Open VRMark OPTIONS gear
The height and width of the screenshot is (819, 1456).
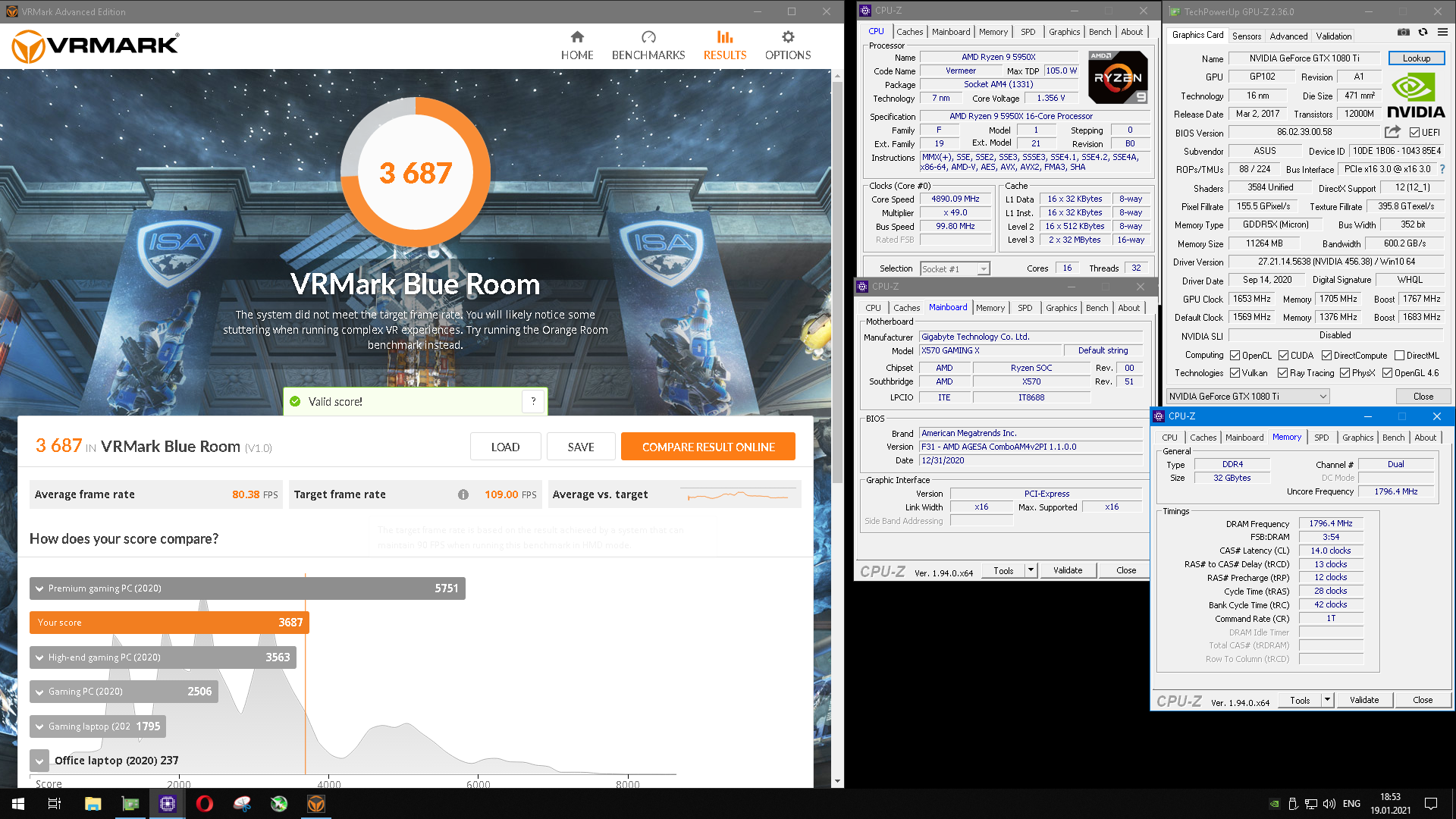pos(788,37)
